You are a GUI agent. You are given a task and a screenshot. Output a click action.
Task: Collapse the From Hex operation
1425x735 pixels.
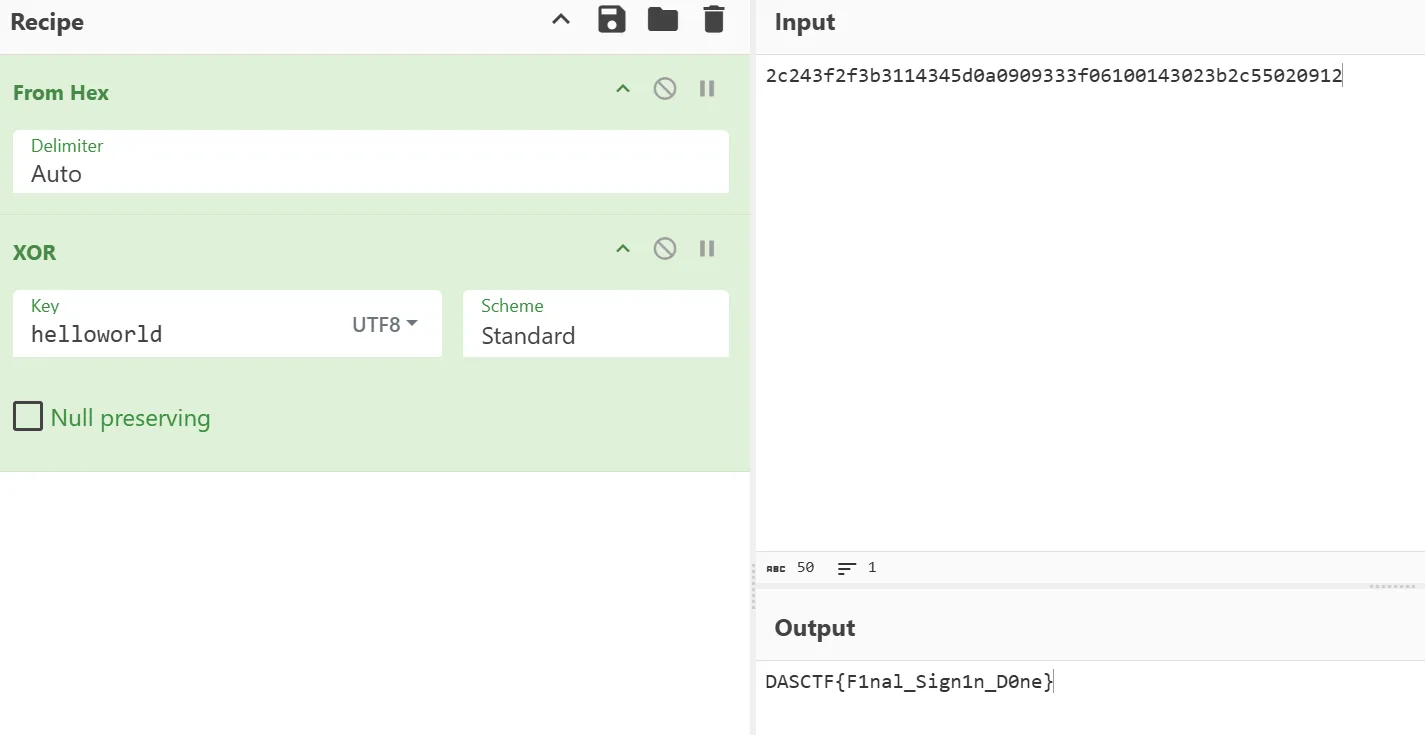[623, 89]
